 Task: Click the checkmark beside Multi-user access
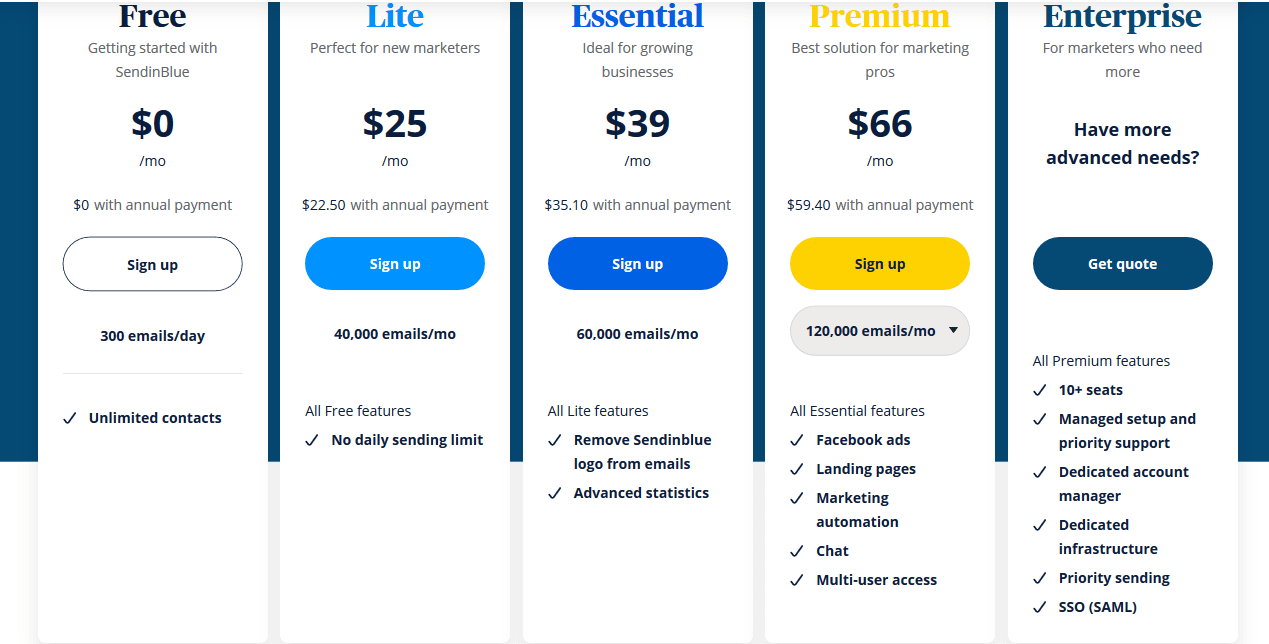tap(797, 581)
